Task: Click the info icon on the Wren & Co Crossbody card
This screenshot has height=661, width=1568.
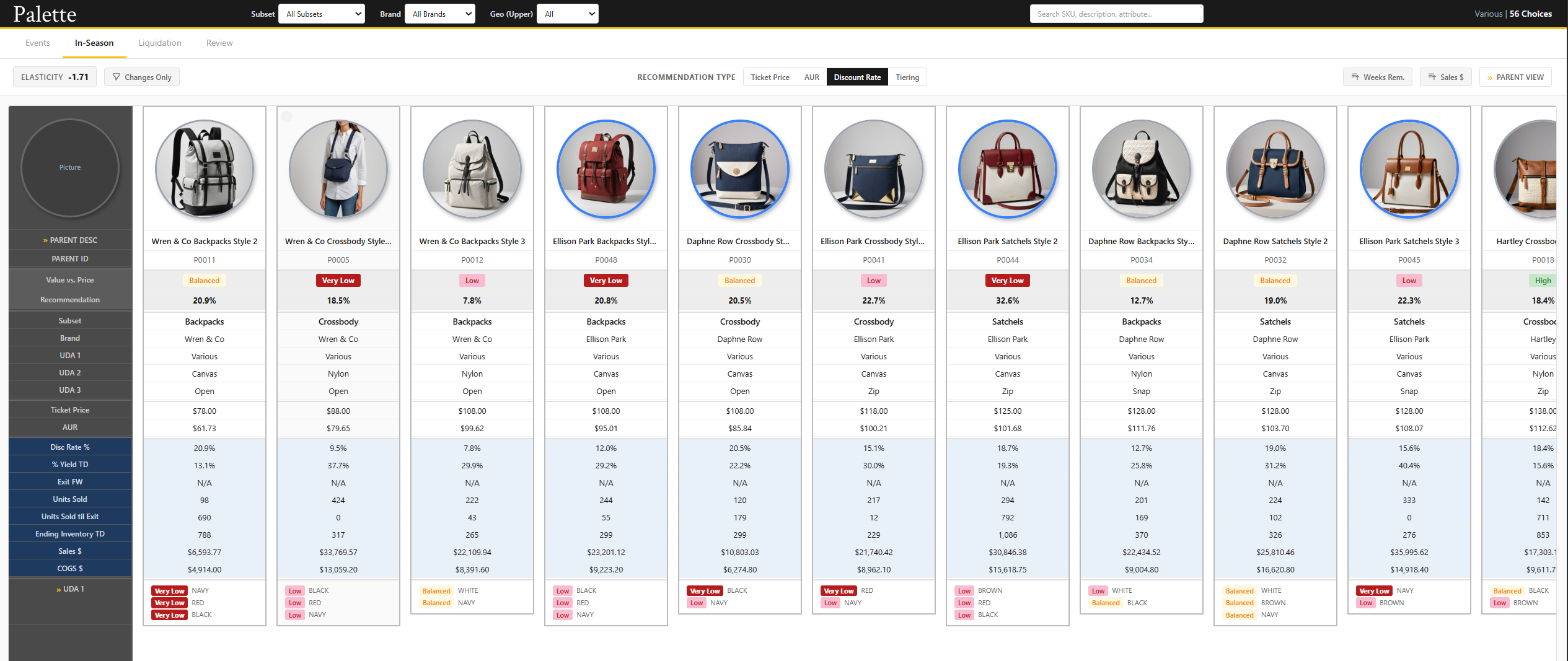Action: pyautogui.click(x=287, y=116)
